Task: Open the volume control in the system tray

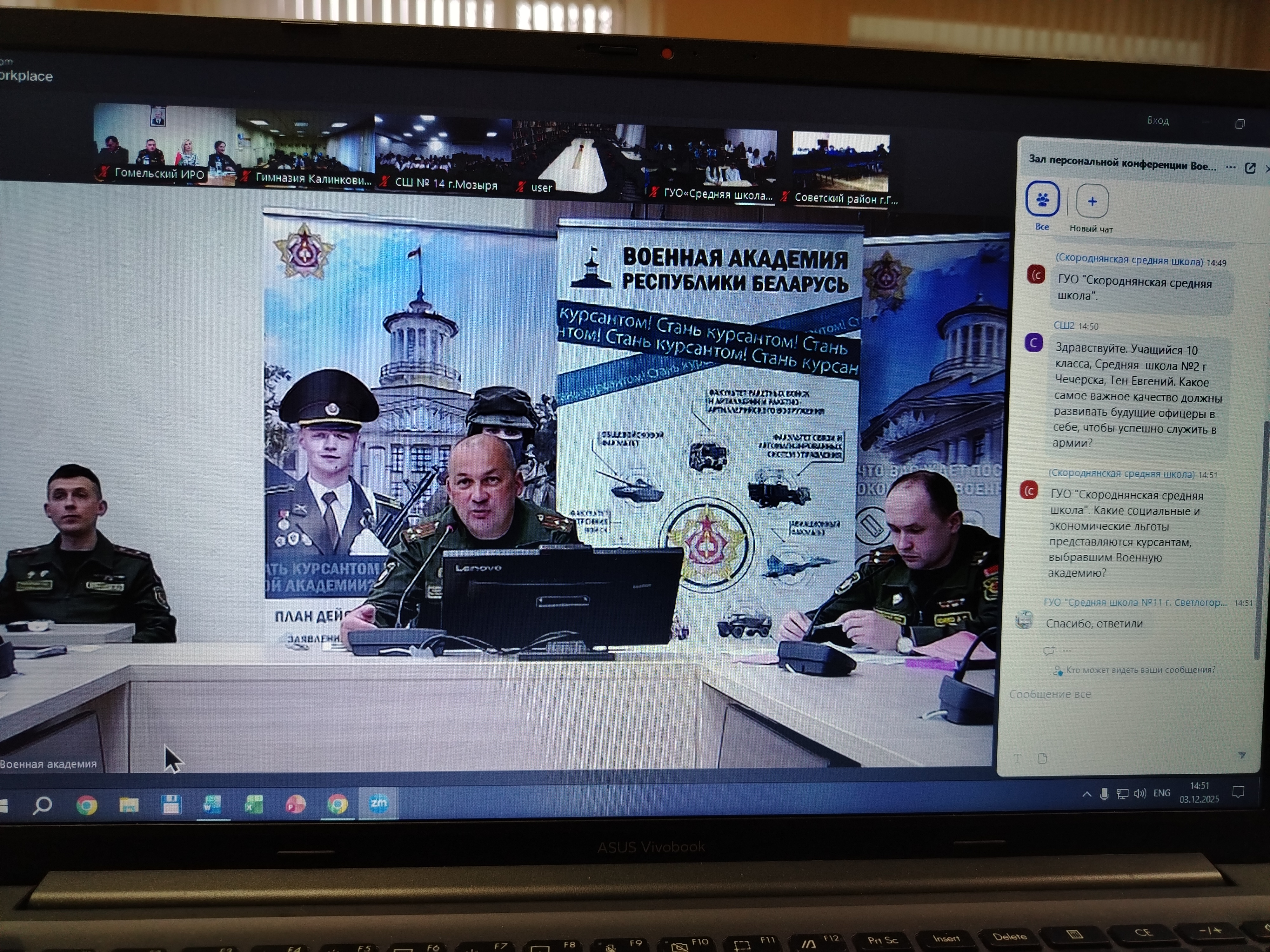Action: [x=1140, y=794]
